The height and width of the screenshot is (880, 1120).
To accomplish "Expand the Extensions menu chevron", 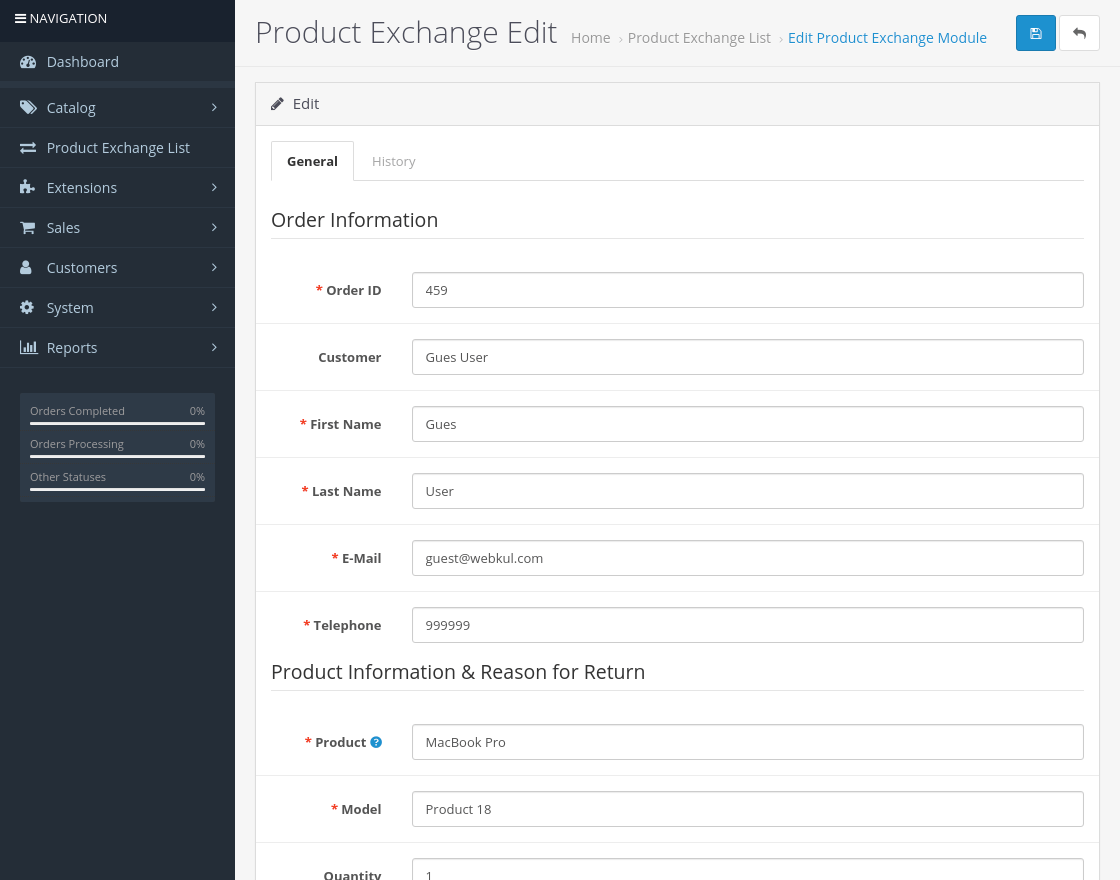I will coord(214,187).
